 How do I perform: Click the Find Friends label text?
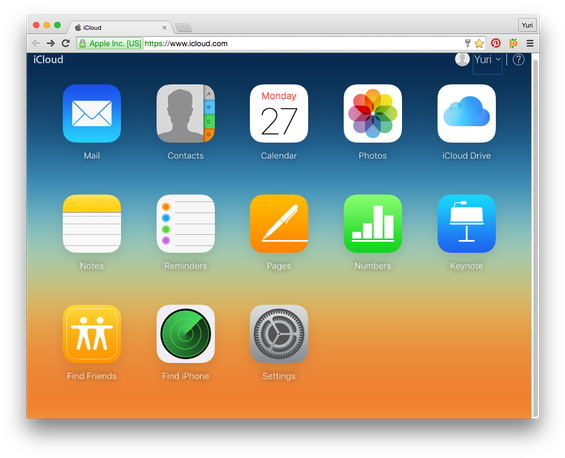point(92,376)
